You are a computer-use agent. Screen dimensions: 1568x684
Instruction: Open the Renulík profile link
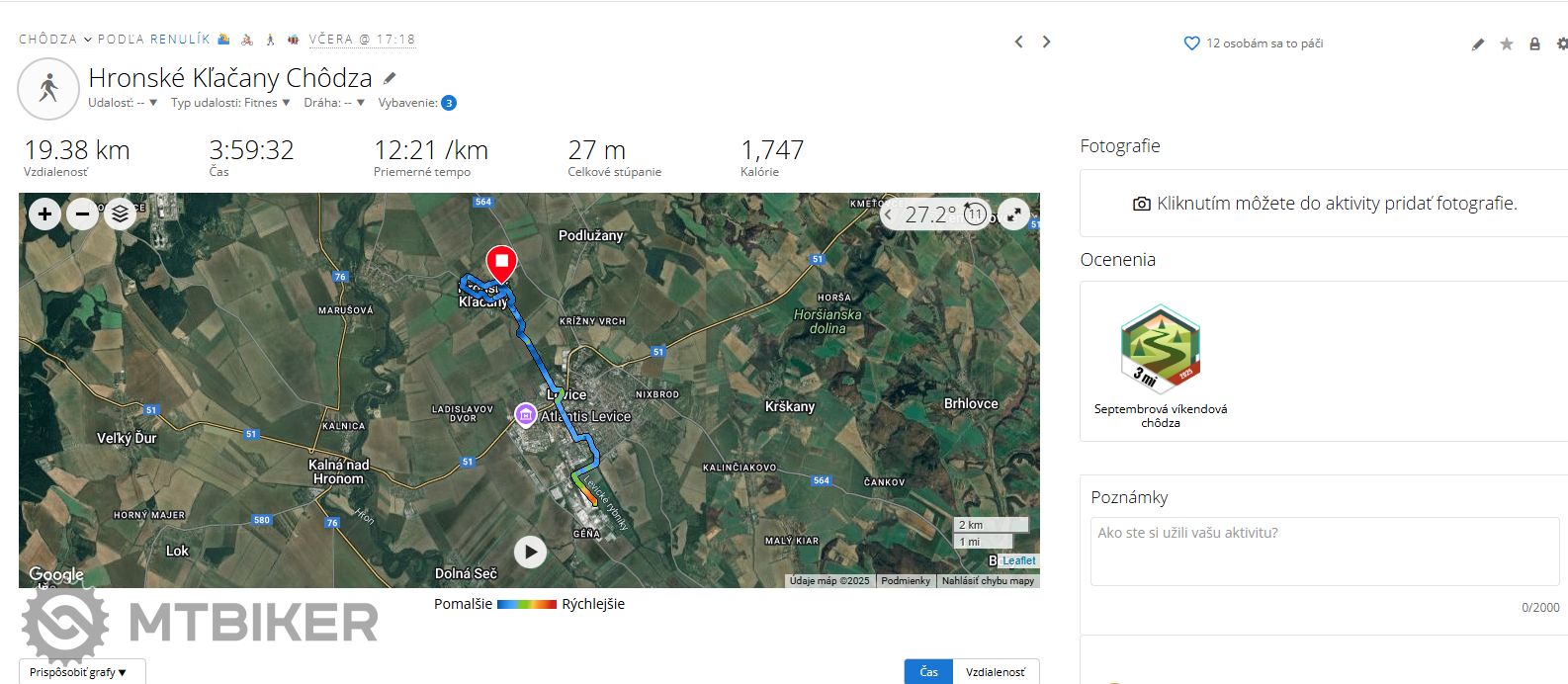180,40
